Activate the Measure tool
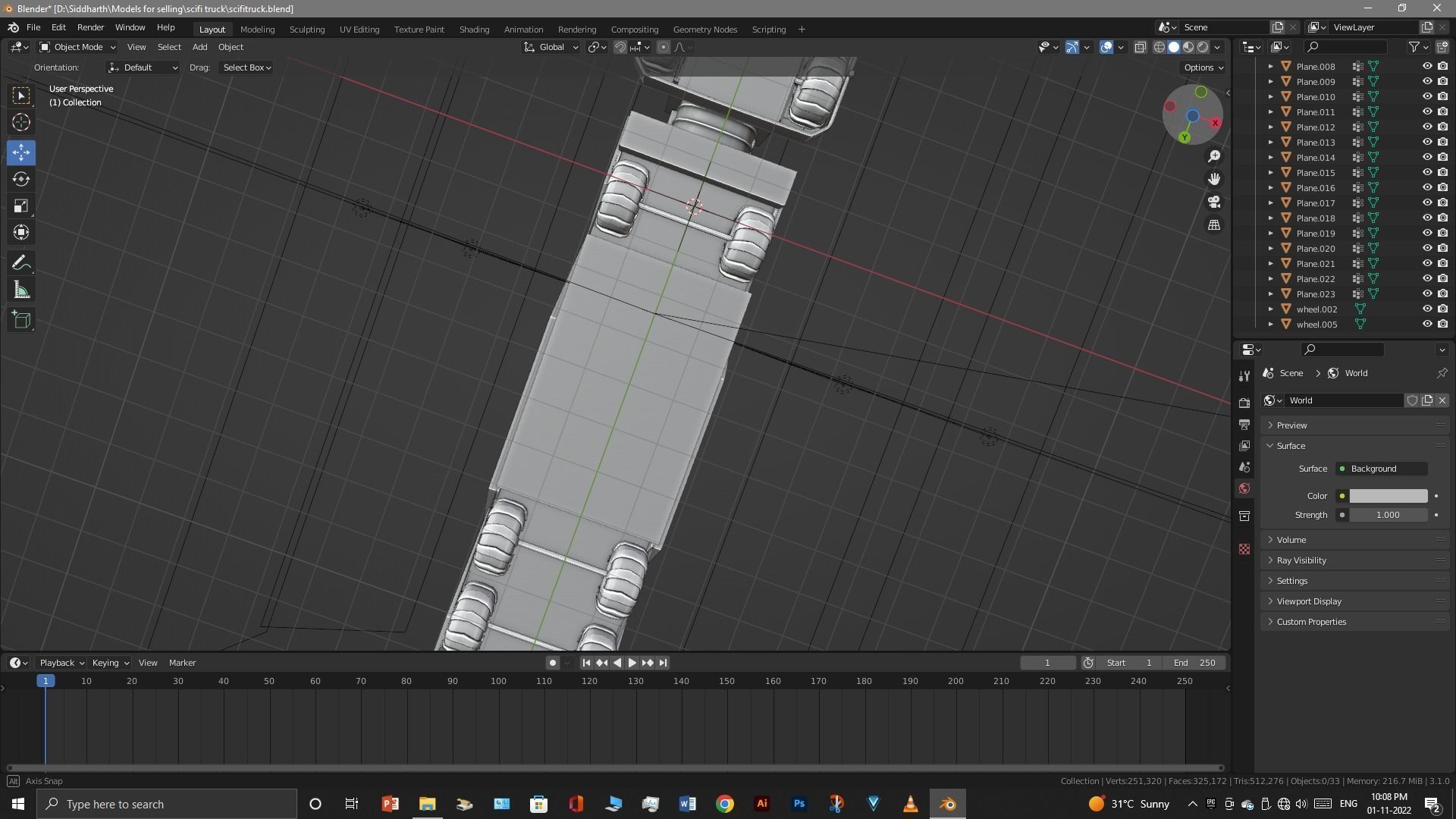Image resolution: width=1456 pixels, height=819 pixels. (21, 291)
